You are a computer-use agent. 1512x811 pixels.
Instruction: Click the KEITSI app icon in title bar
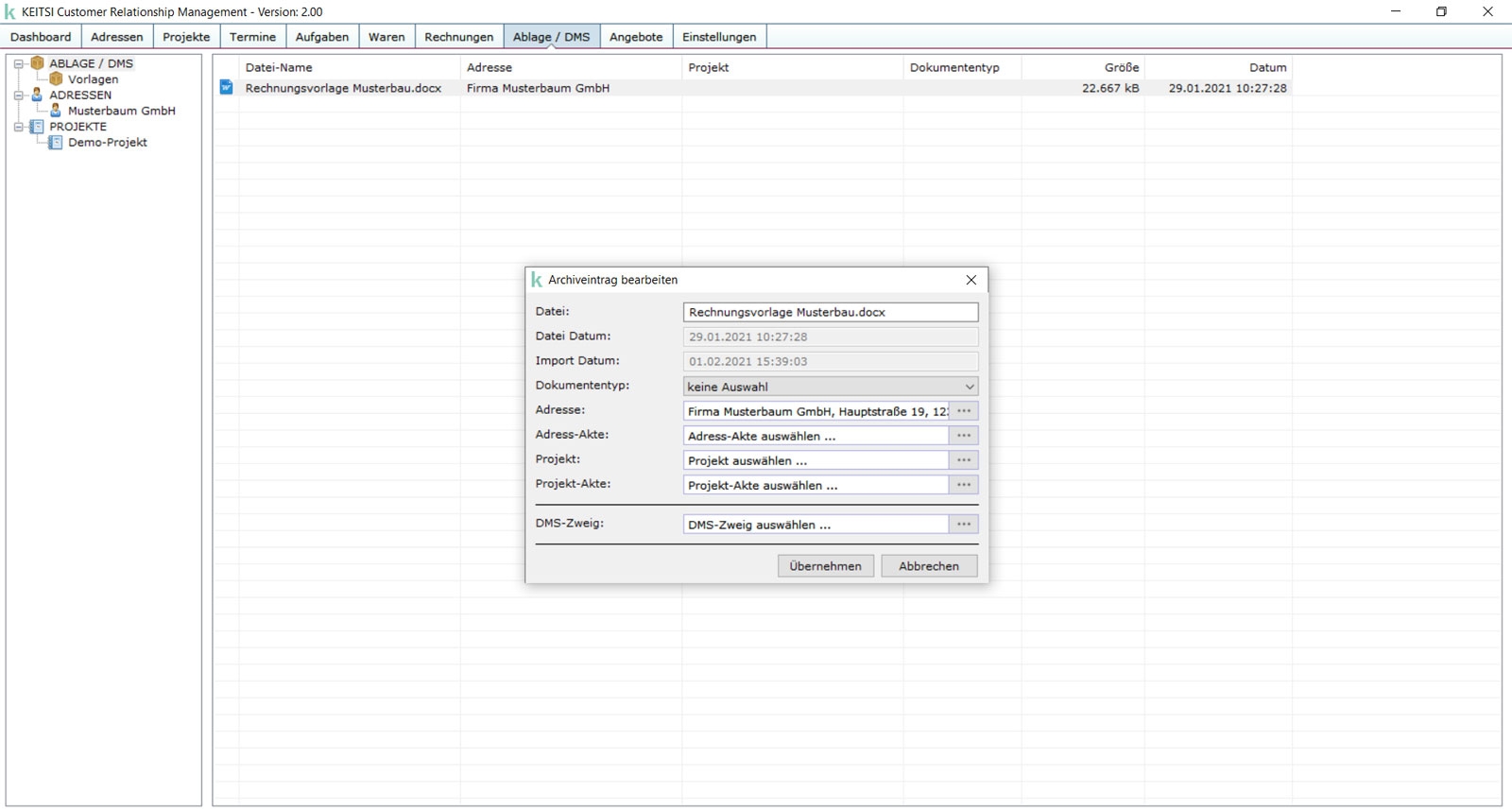[x=10, y=12]
